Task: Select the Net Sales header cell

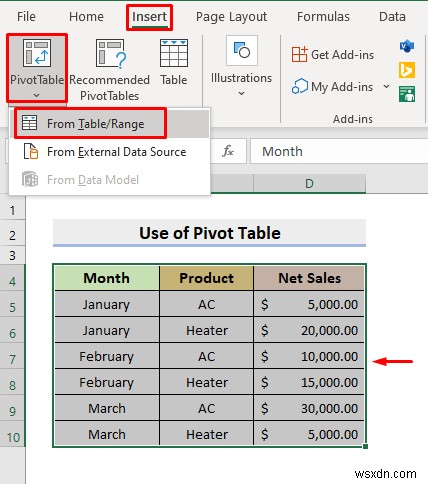Action: point(309,278)
